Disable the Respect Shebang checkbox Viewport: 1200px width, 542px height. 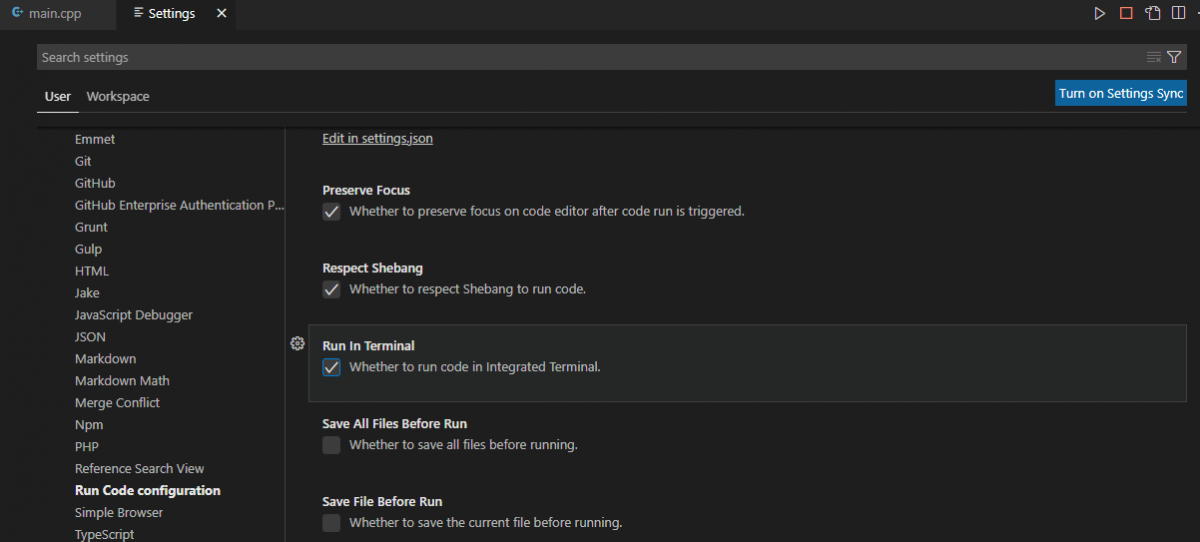tap(332, 290)
